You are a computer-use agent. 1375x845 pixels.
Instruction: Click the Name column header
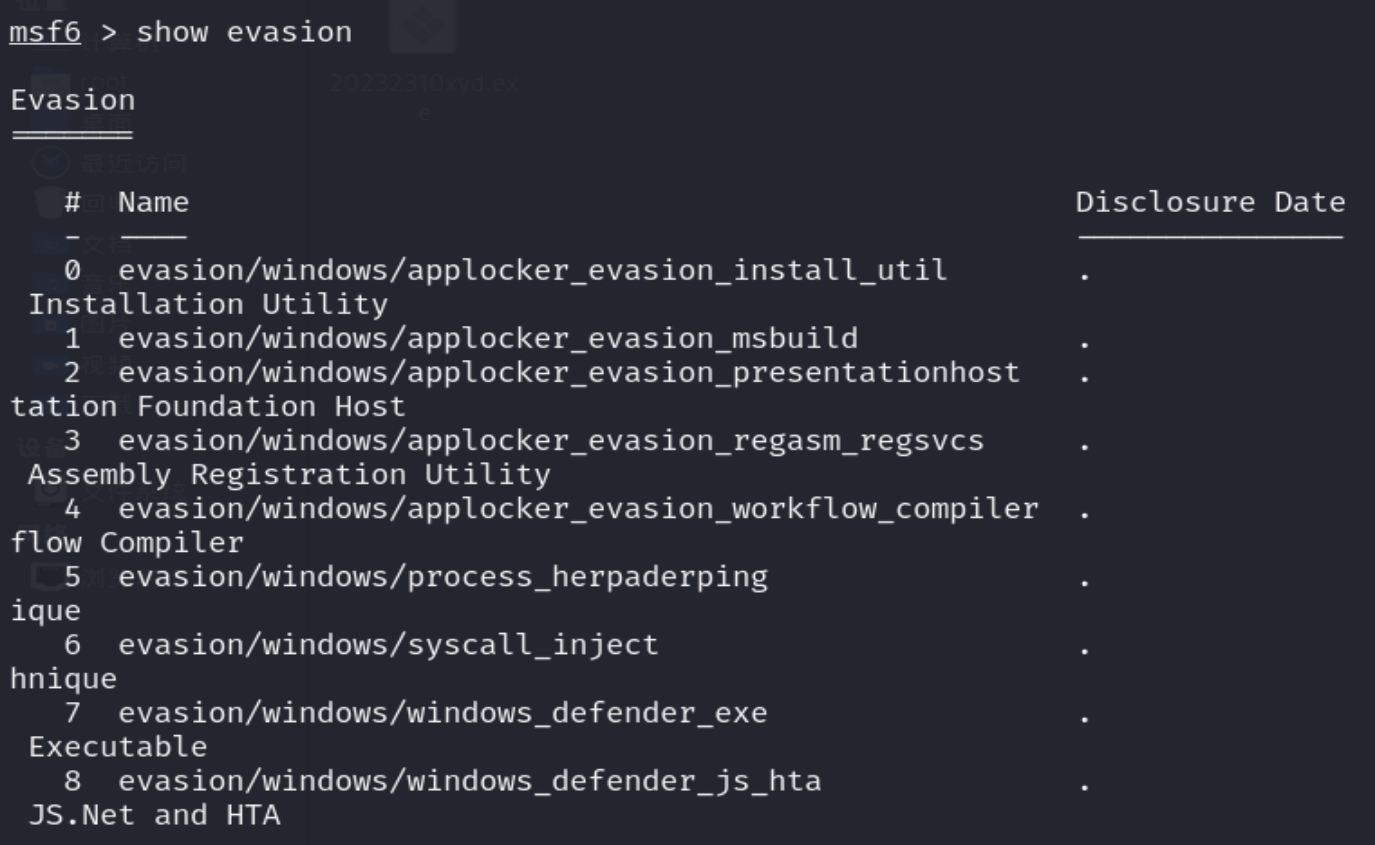[x=153, y=203]
